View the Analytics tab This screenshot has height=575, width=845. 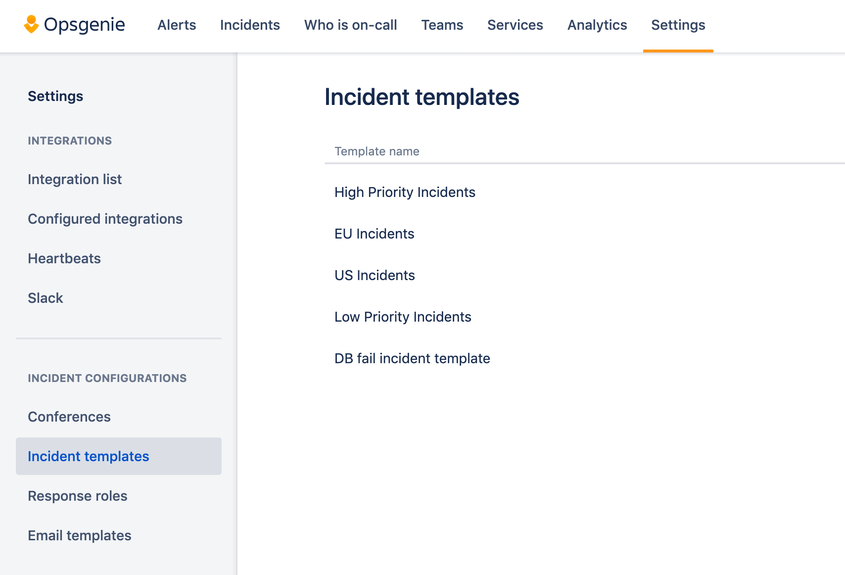[x=597, y=25]
